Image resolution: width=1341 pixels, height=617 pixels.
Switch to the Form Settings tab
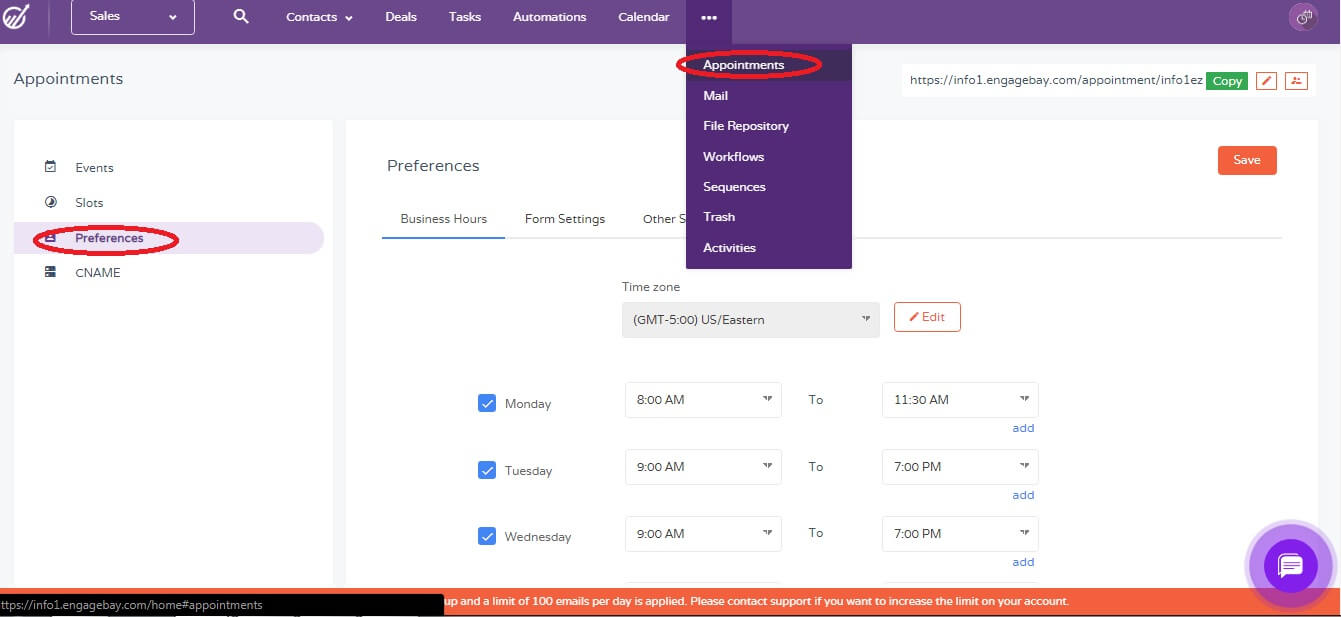coord(564,218)
